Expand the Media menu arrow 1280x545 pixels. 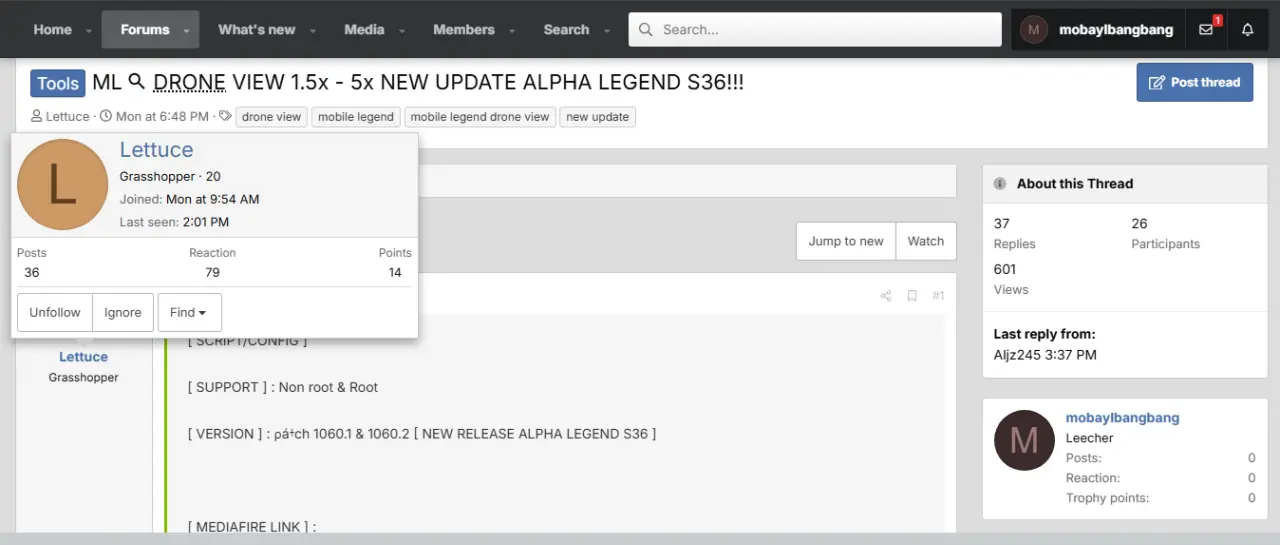click(401, 31)
